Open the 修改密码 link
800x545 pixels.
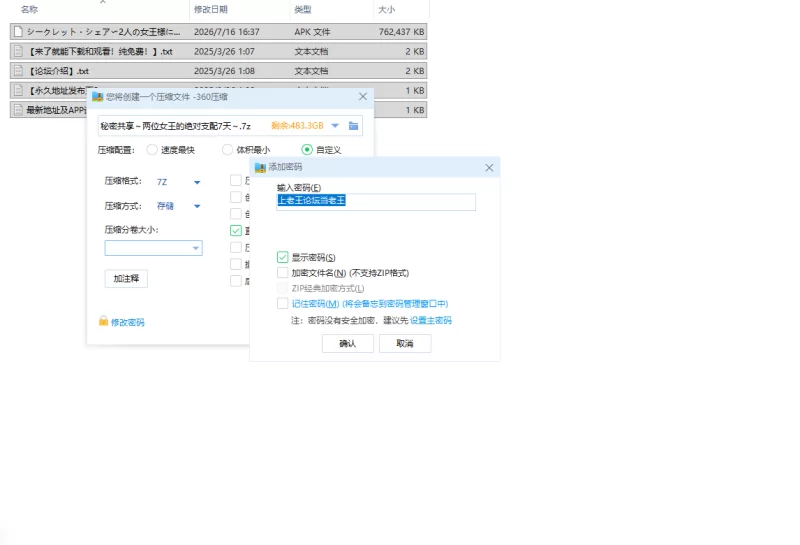tap(128, 323)
